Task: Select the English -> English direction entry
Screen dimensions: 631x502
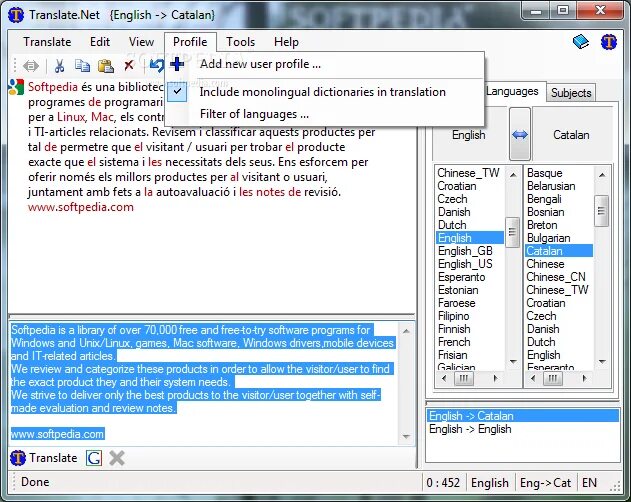Action: pyautogui.click(x=523, y=429)
